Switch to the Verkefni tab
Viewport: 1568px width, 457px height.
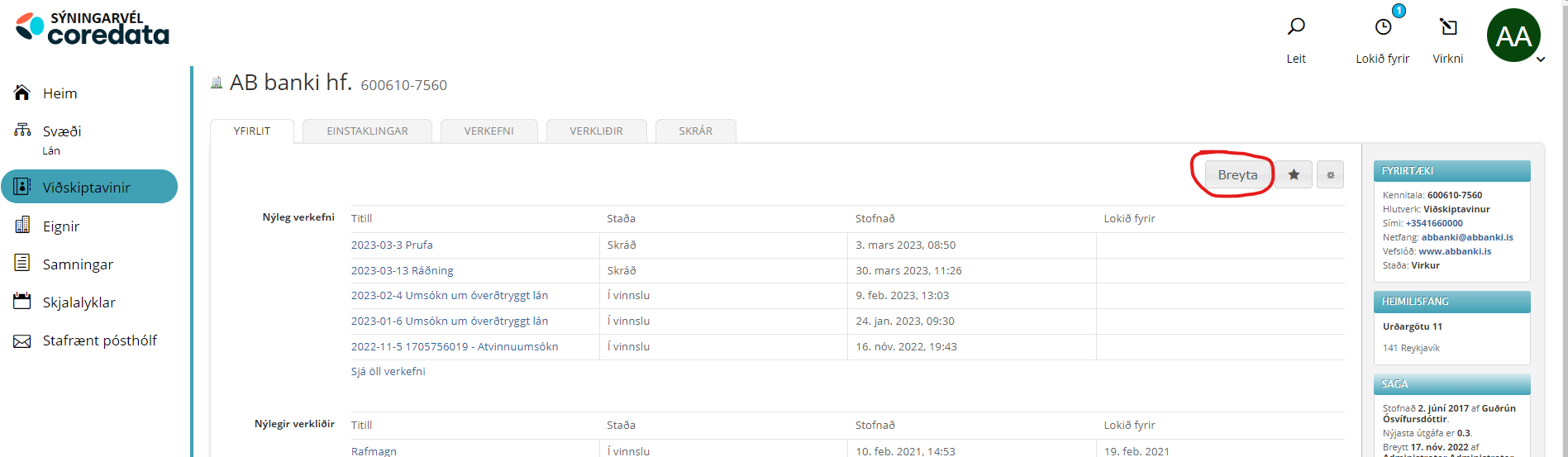pyautogui.click(x=489, y=131)
